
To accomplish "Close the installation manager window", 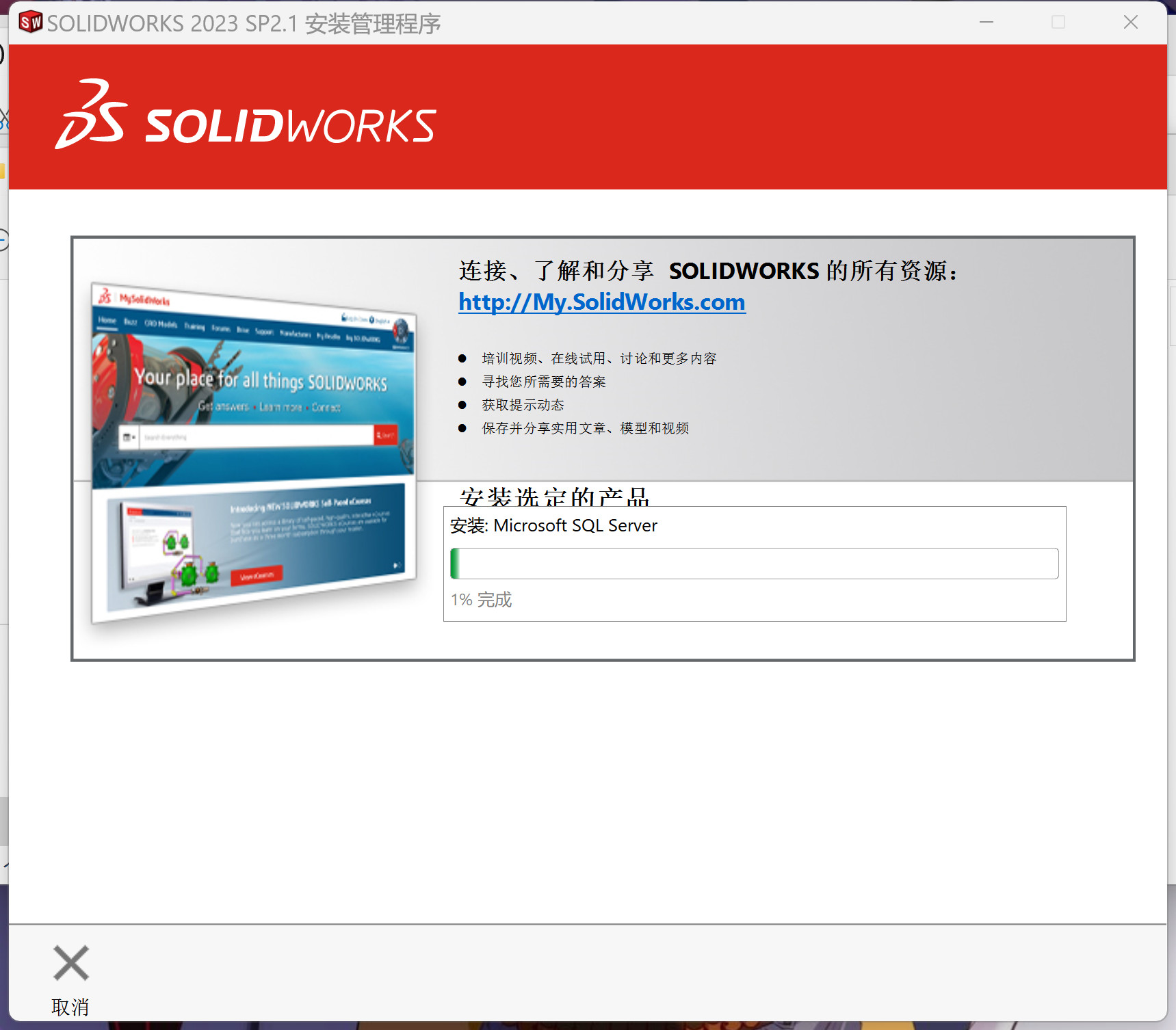I will pos(1130,23).
